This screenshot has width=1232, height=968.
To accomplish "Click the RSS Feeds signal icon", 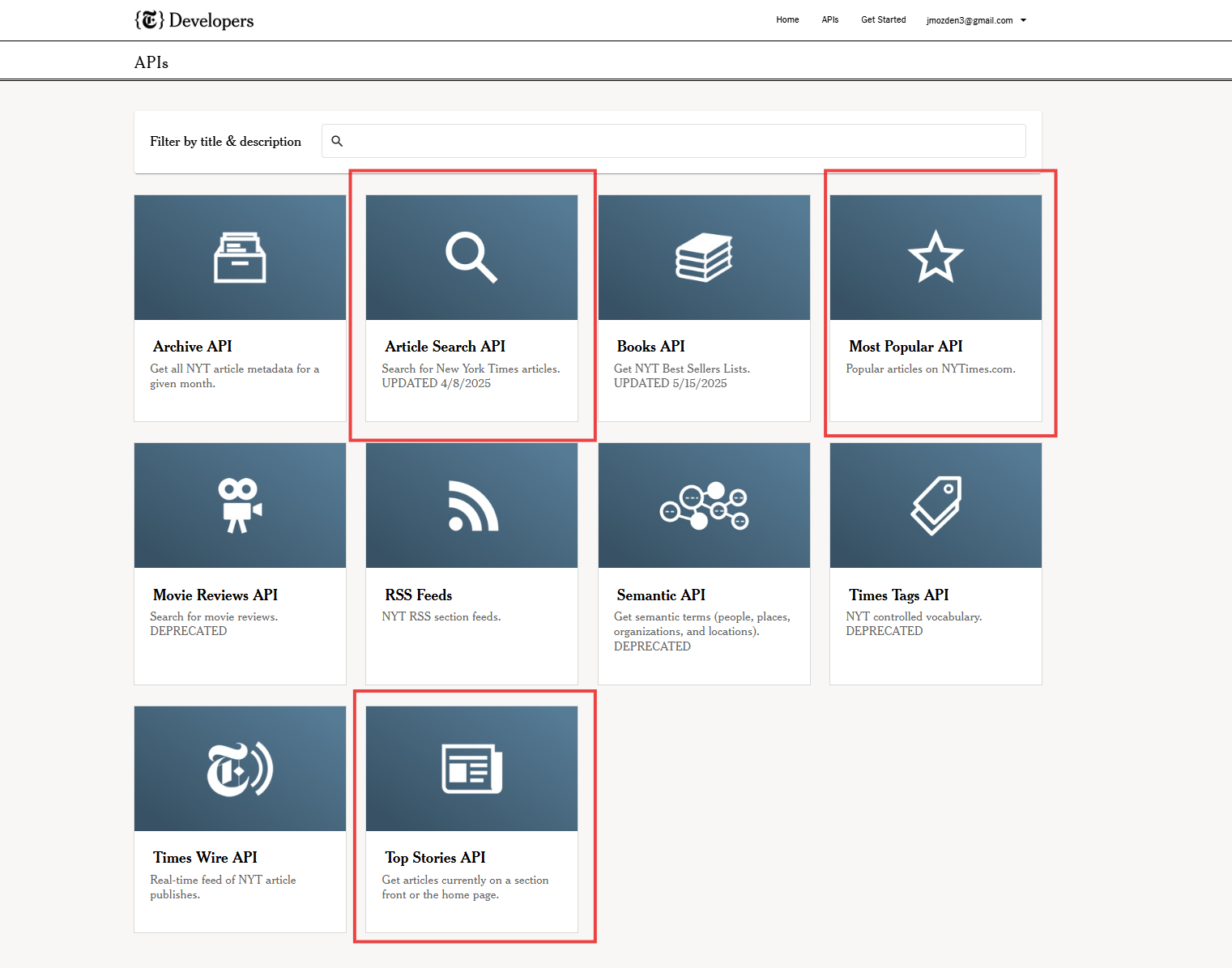I will (473, 505).
